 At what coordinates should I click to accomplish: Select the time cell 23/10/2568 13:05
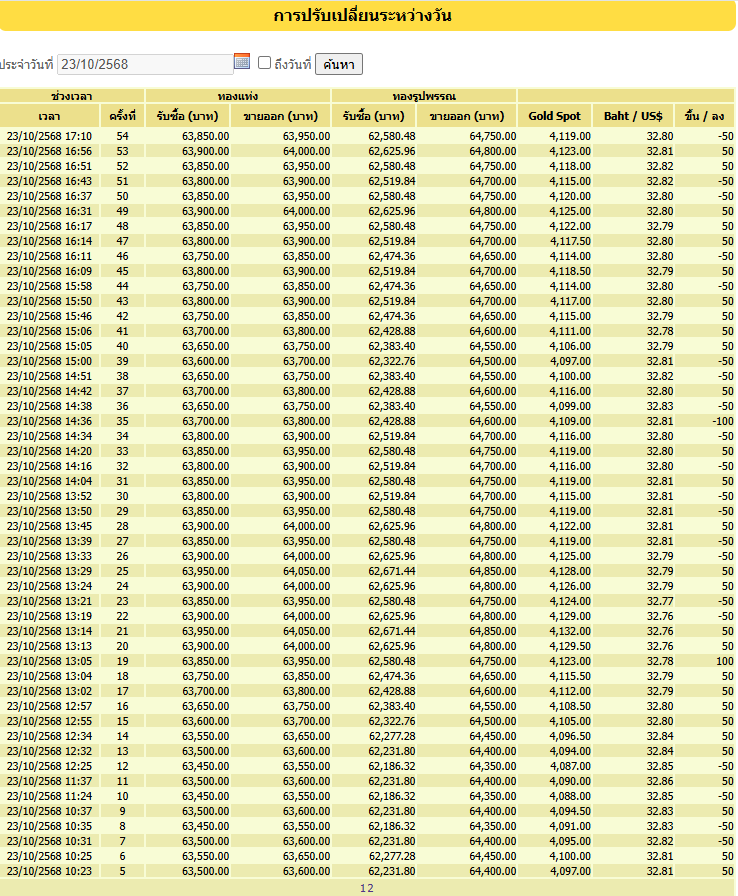(x=49, y=661)
